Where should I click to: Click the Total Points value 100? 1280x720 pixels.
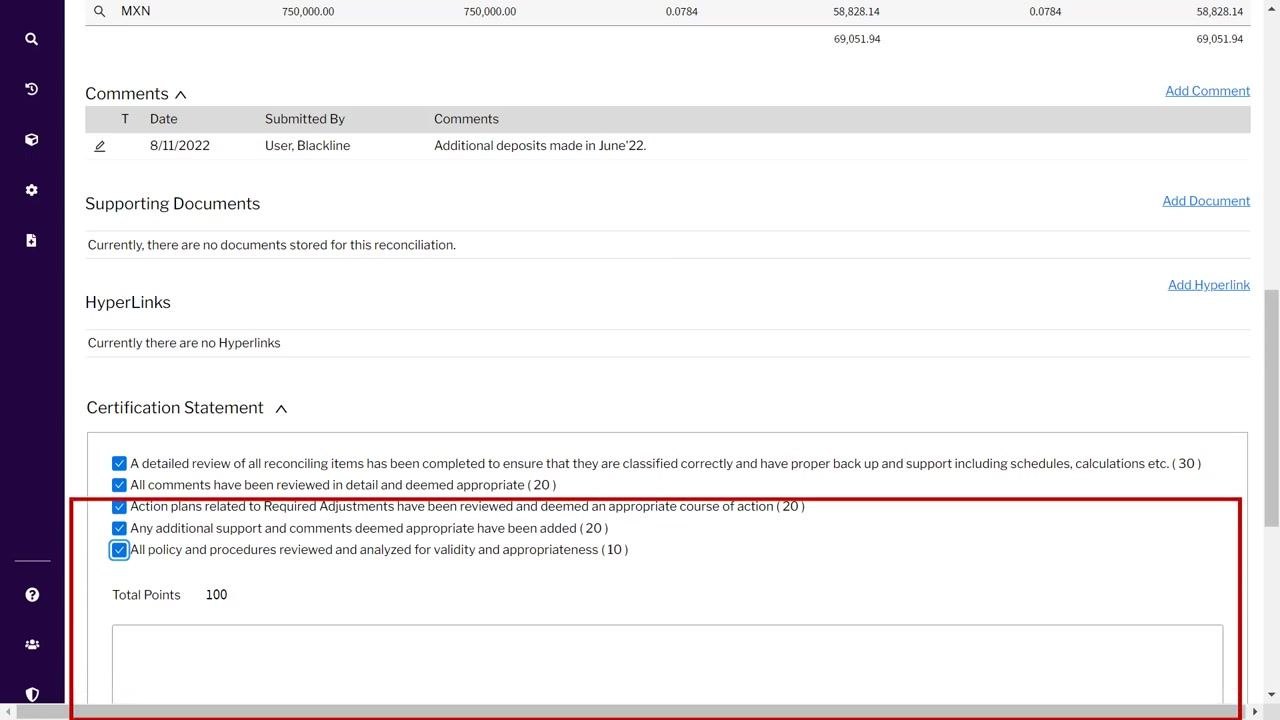pos(216,595)
